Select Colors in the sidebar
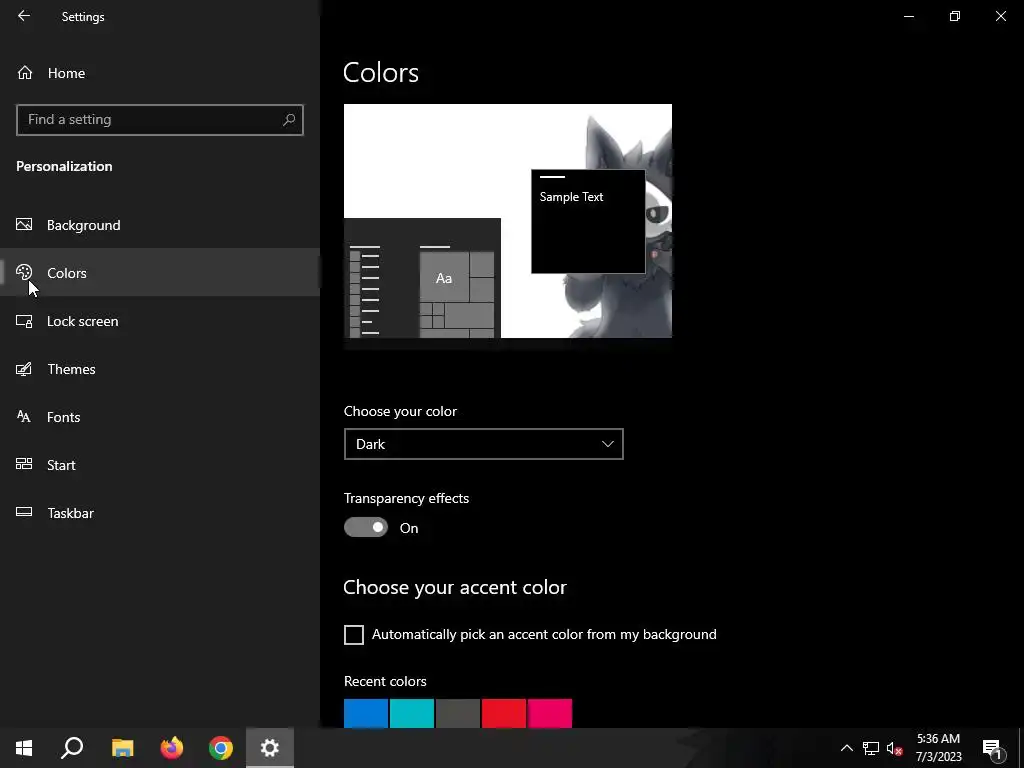The image size is (1024, 768). click(x=160, y=272)
